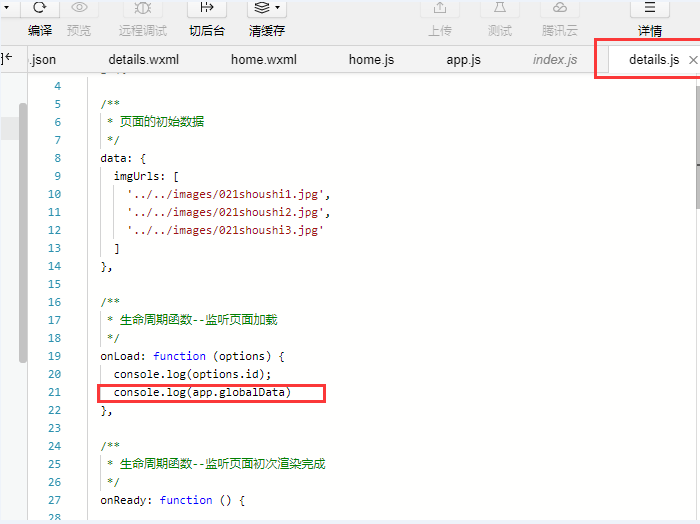This screenshot has width=700, height=524.
Task: Collapse the side panel arrow icon
Action: pyautogui.click(x=7, y=58)
